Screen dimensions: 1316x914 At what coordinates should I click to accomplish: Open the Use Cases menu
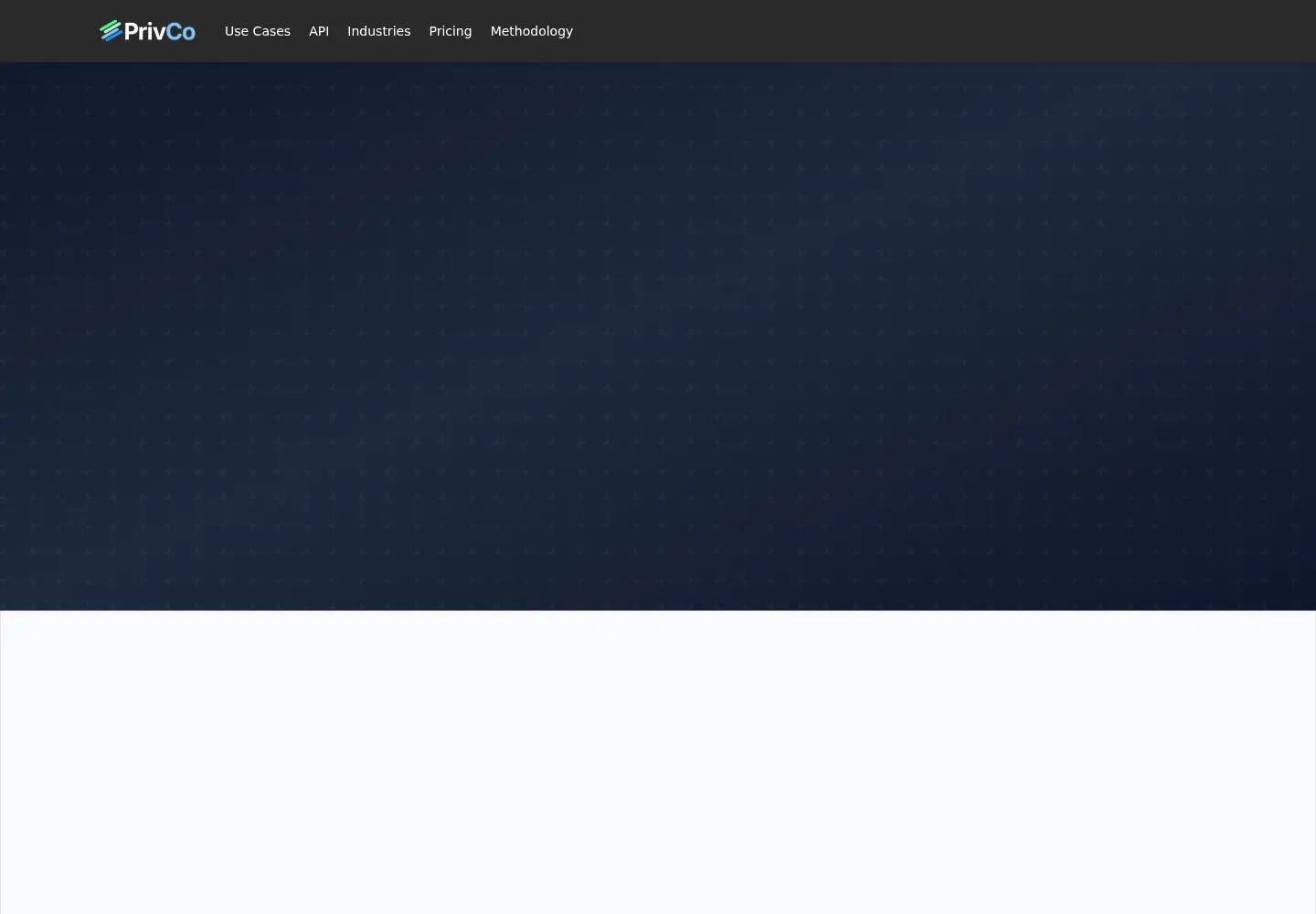pos(258,31)
